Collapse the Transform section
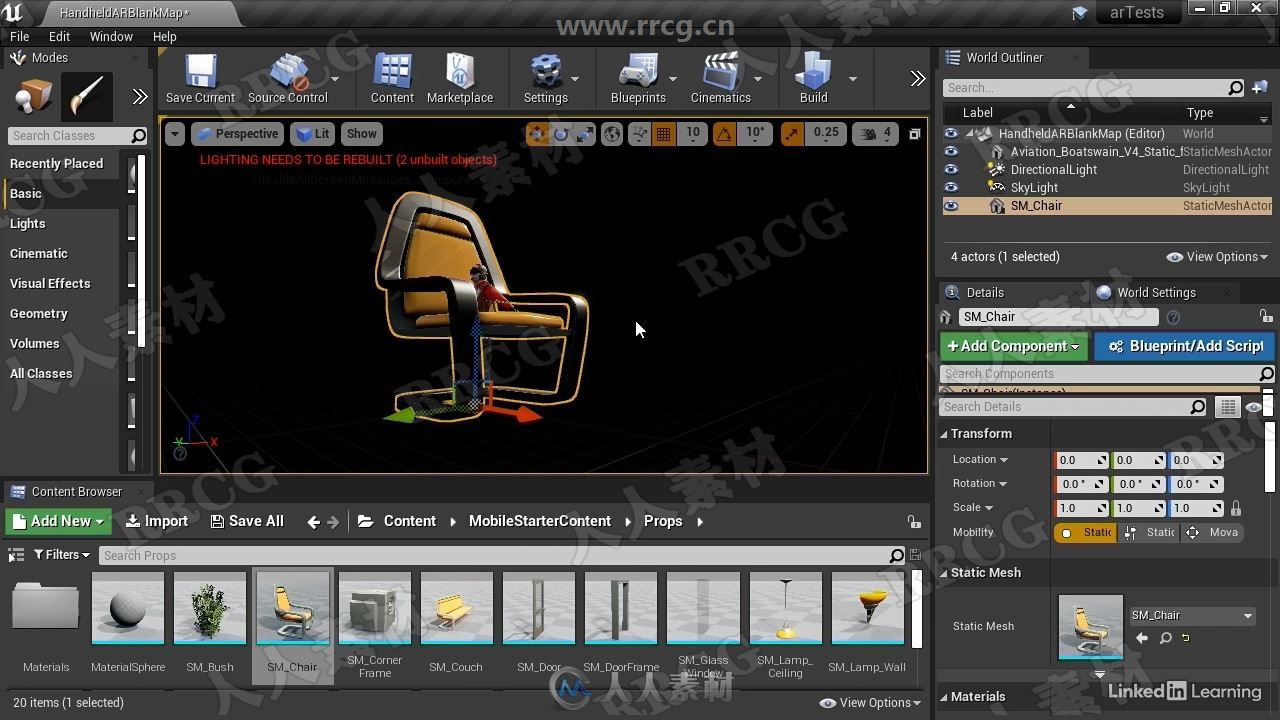Image resolution: width=1280 pixels, height=720 pixels. [943, 434]
